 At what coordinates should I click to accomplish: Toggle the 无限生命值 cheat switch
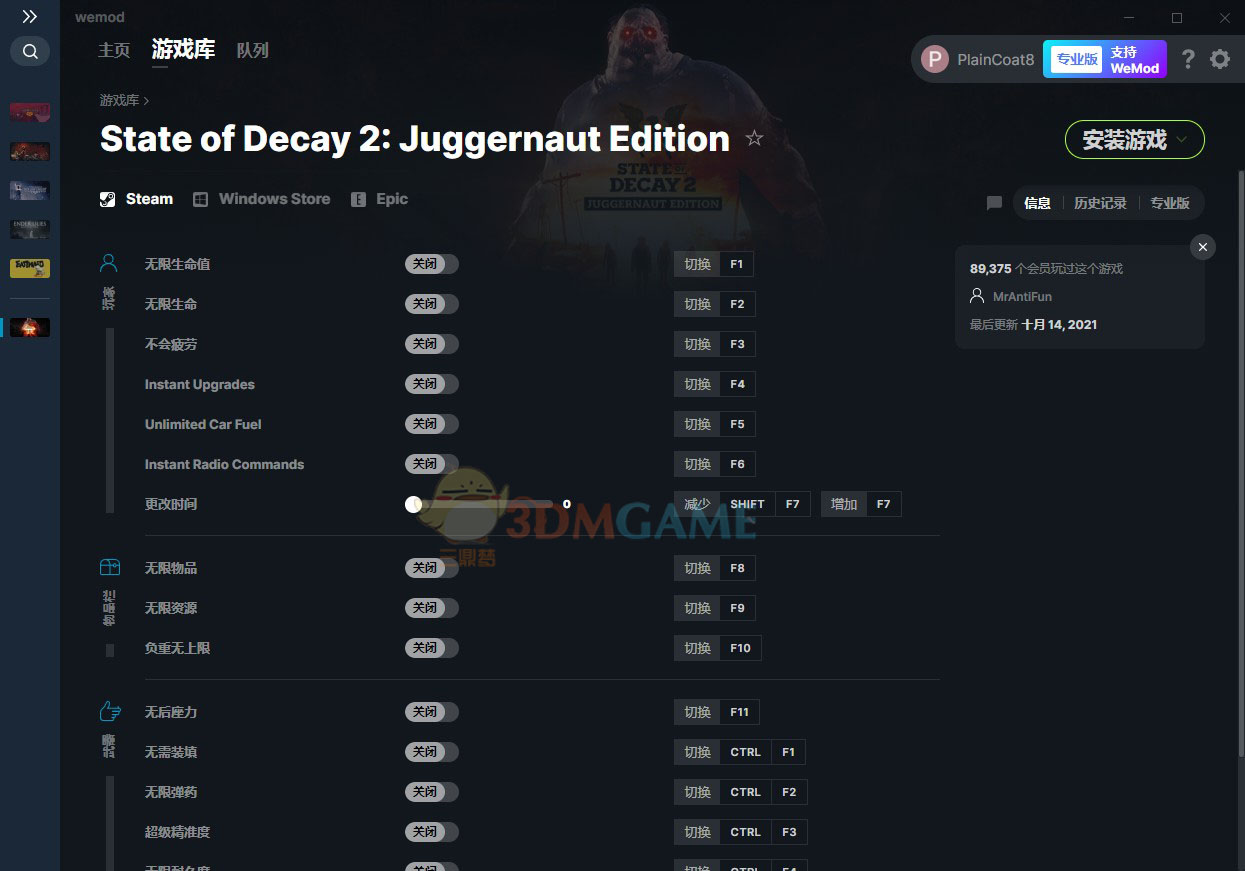click(432, 264)
